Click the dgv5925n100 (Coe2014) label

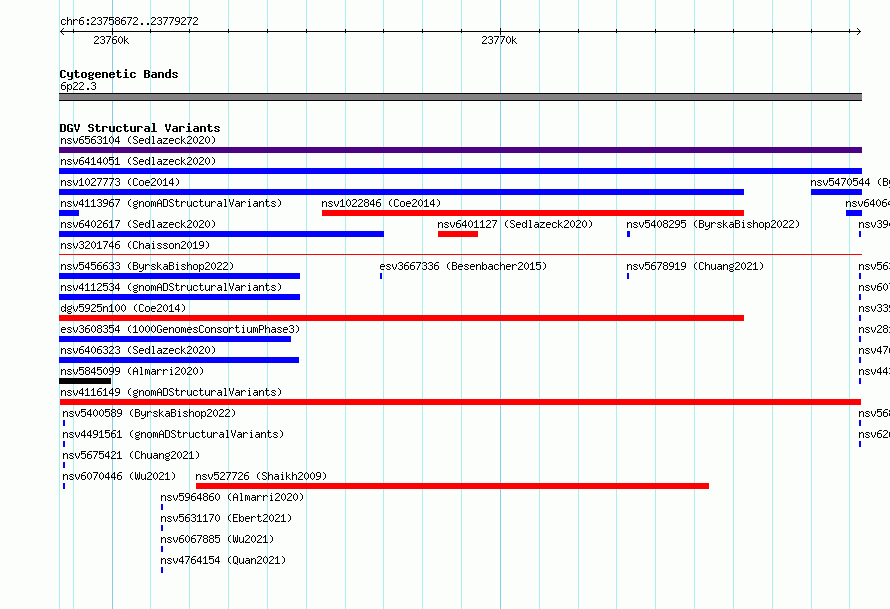tap(123, 308)
